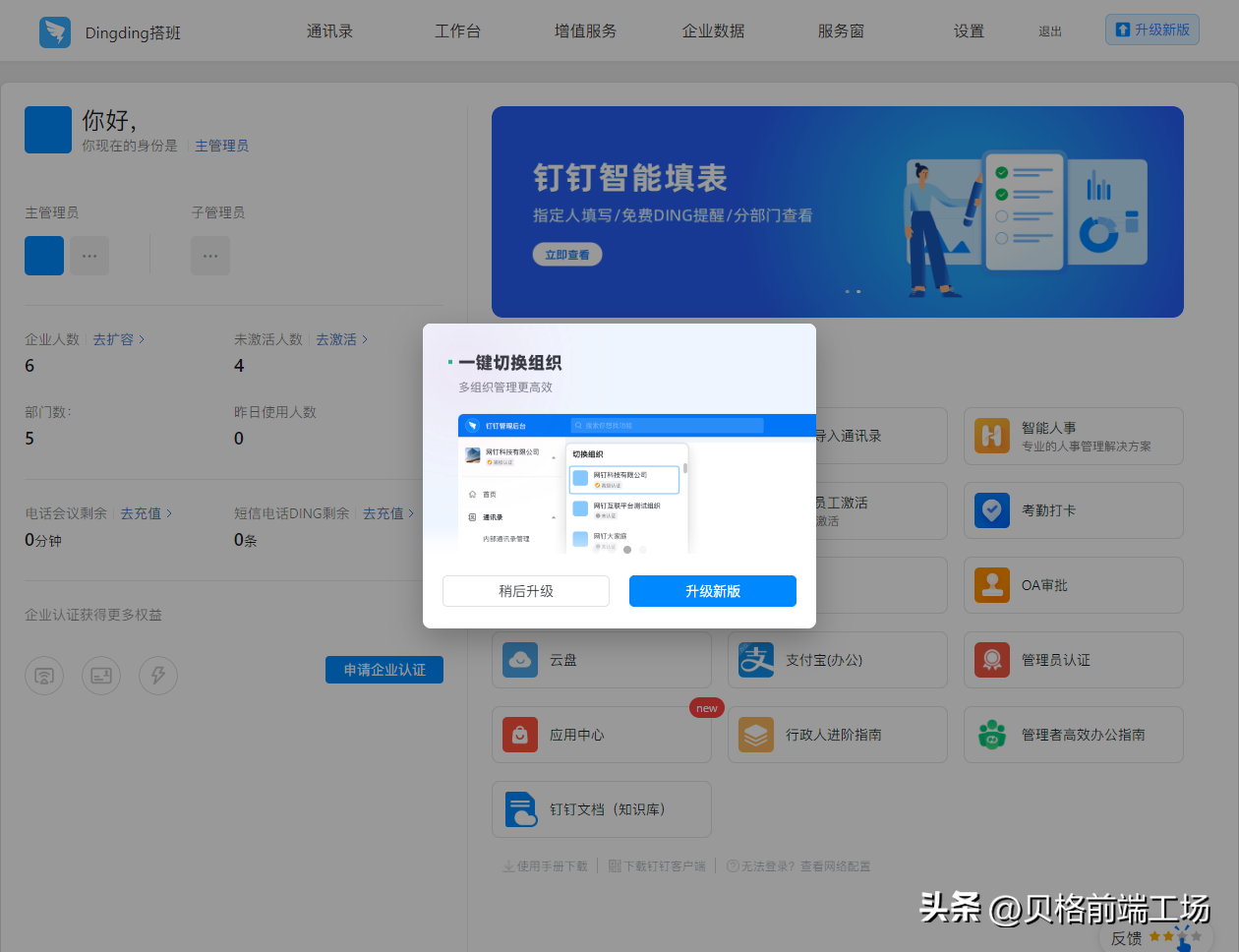This screenshot has height=952, width=1239.
Task: Open 去充值 next to 电话会议剩余
Action: point(146,513)
